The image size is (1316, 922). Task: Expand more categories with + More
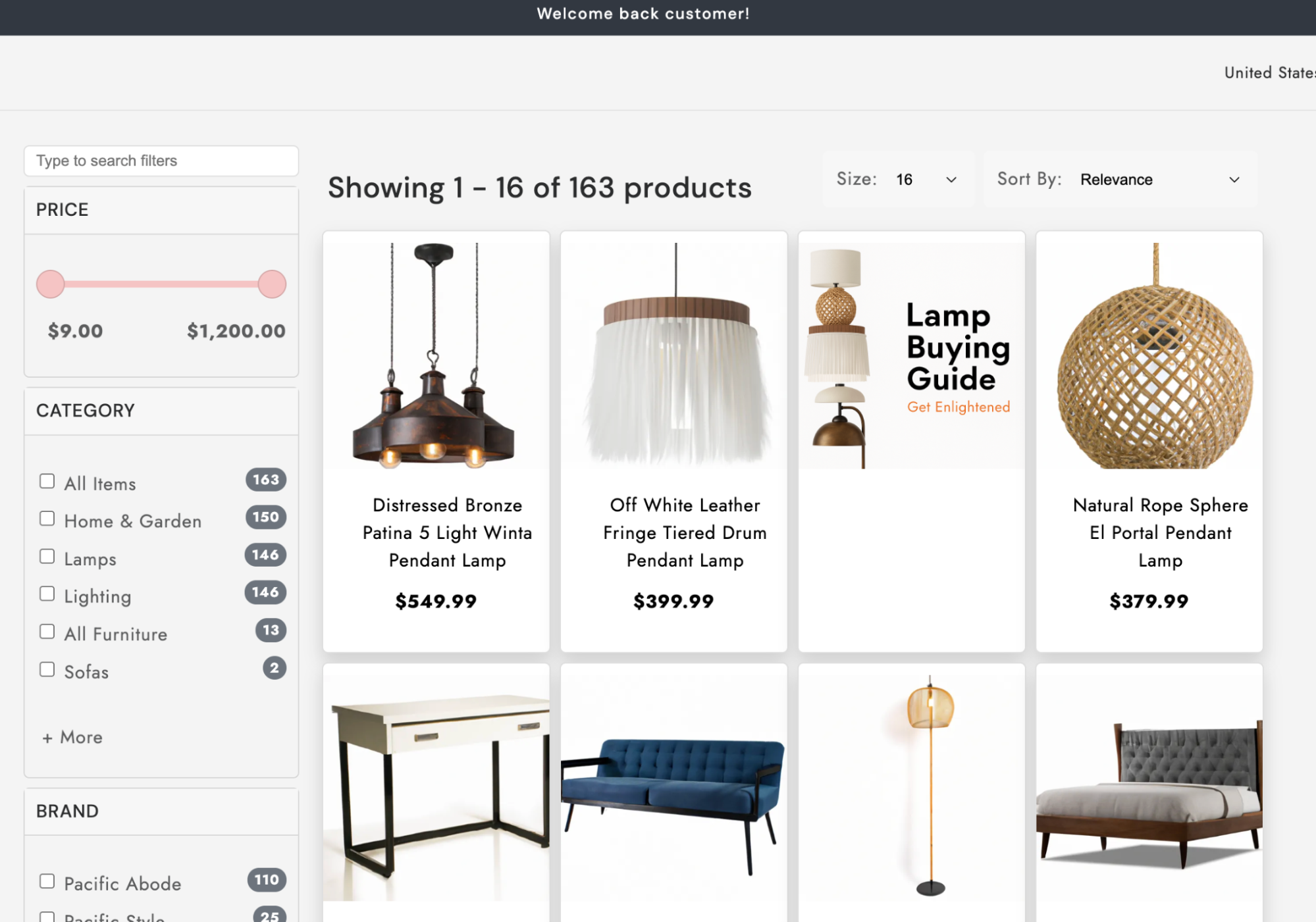[x=72, y=737]
